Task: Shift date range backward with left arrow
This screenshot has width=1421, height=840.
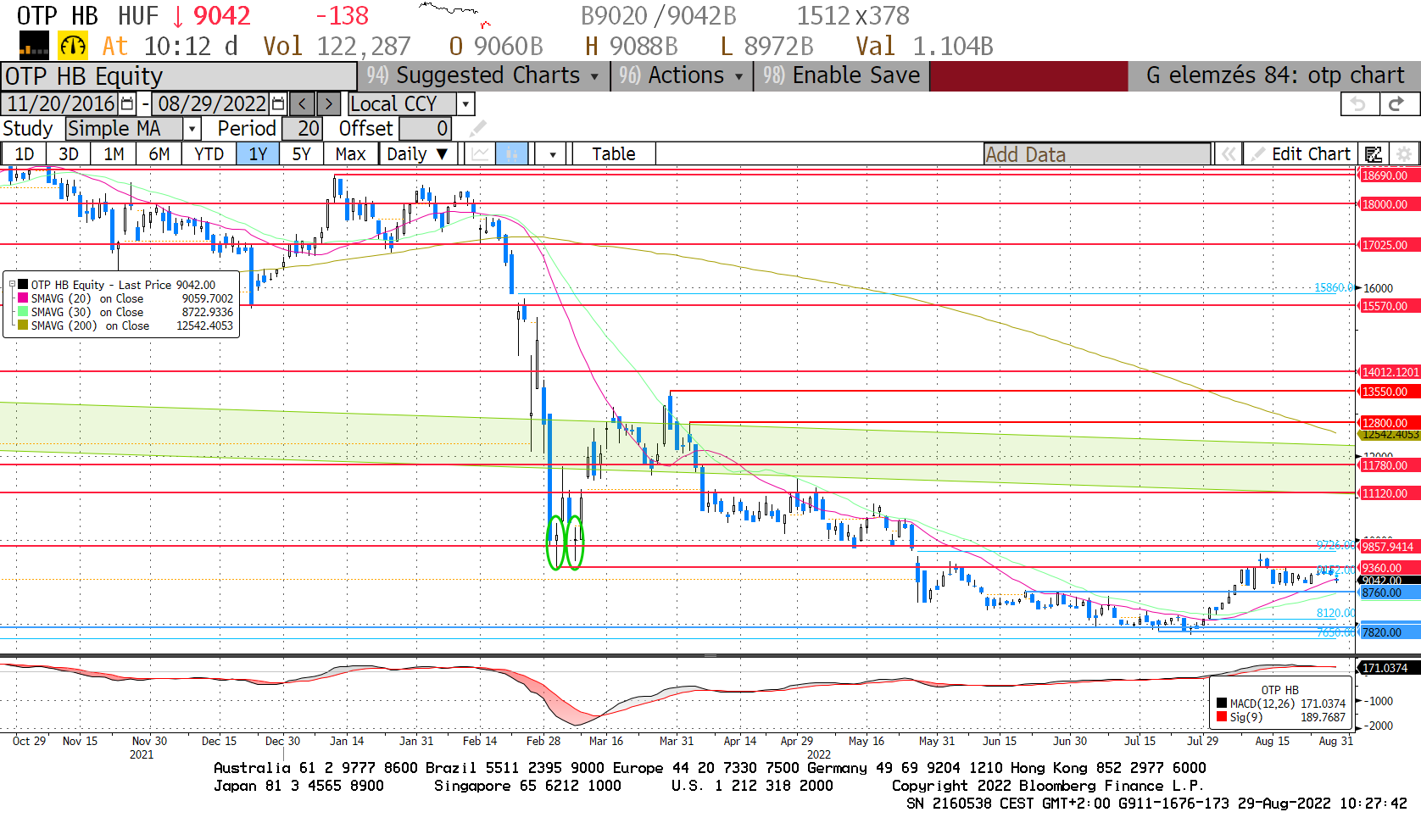Action: tap(303, 104)
